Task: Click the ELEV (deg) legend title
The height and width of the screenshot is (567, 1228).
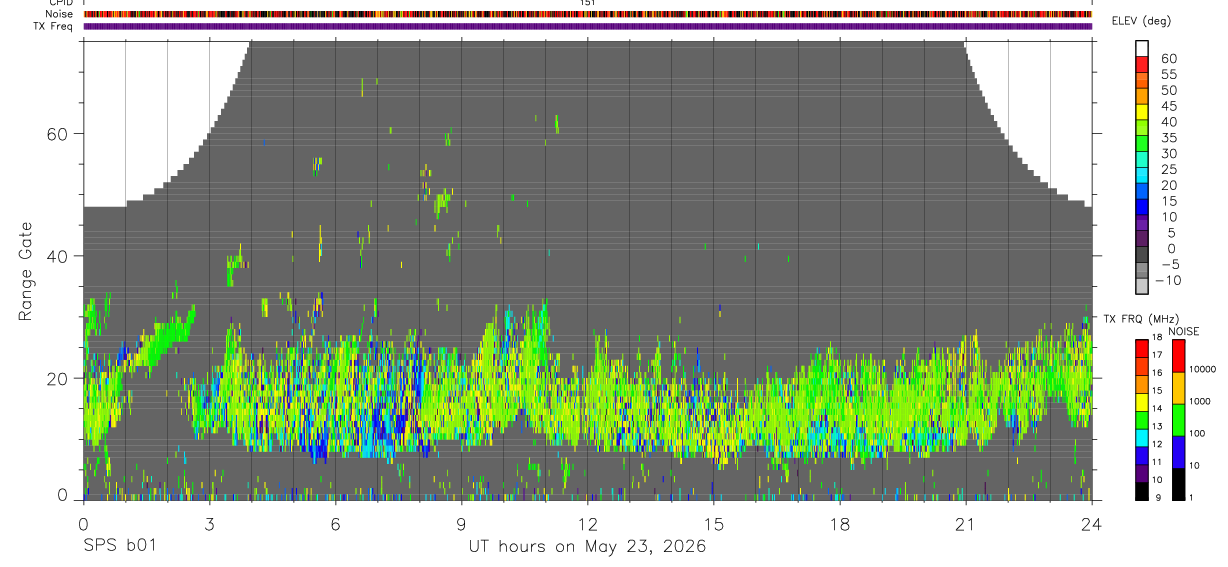Action: point(1141,21)
